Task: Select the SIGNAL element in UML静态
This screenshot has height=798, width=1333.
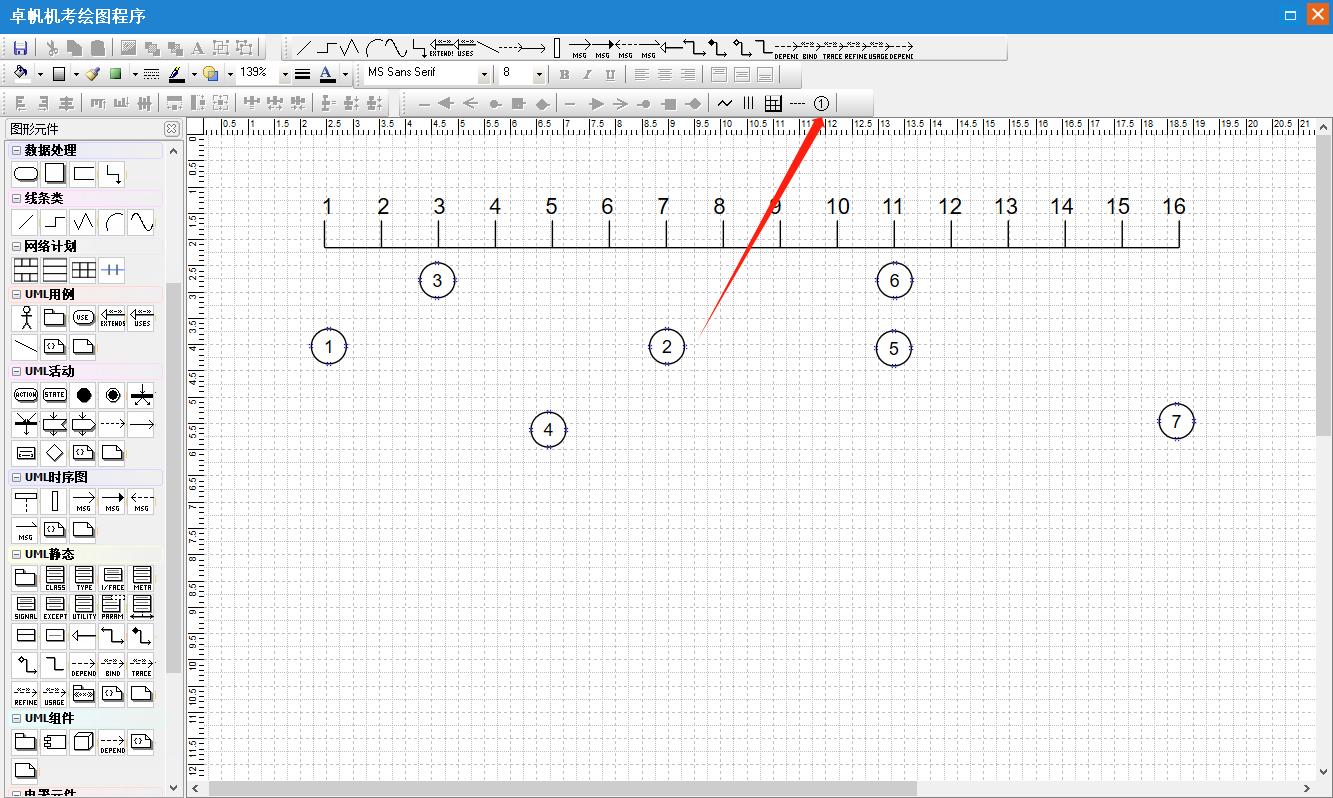Action: 26,607
